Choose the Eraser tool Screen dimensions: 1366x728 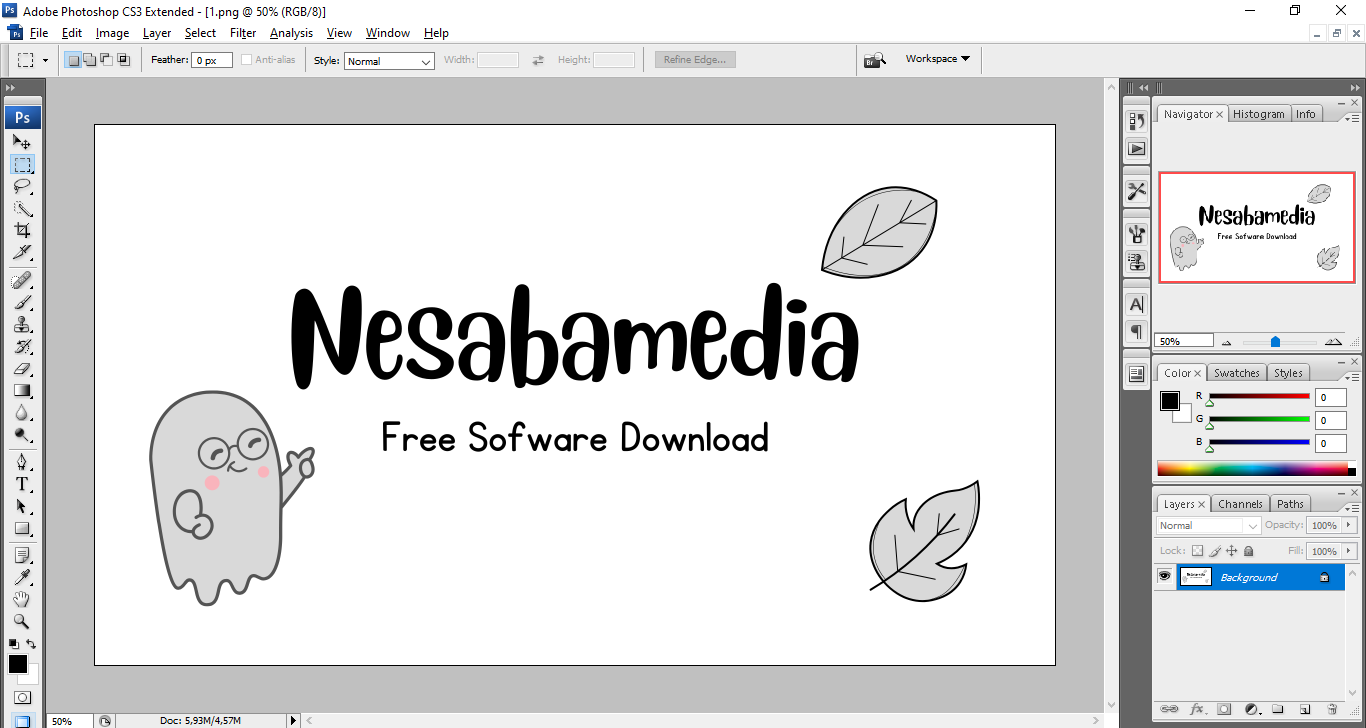(x=22, y=368)
